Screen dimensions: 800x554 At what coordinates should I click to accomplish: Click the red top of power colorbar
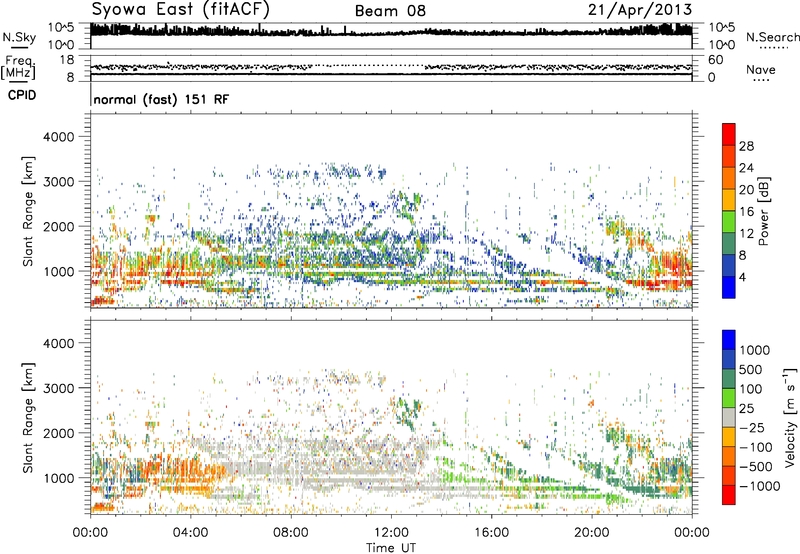coord(729,134)
